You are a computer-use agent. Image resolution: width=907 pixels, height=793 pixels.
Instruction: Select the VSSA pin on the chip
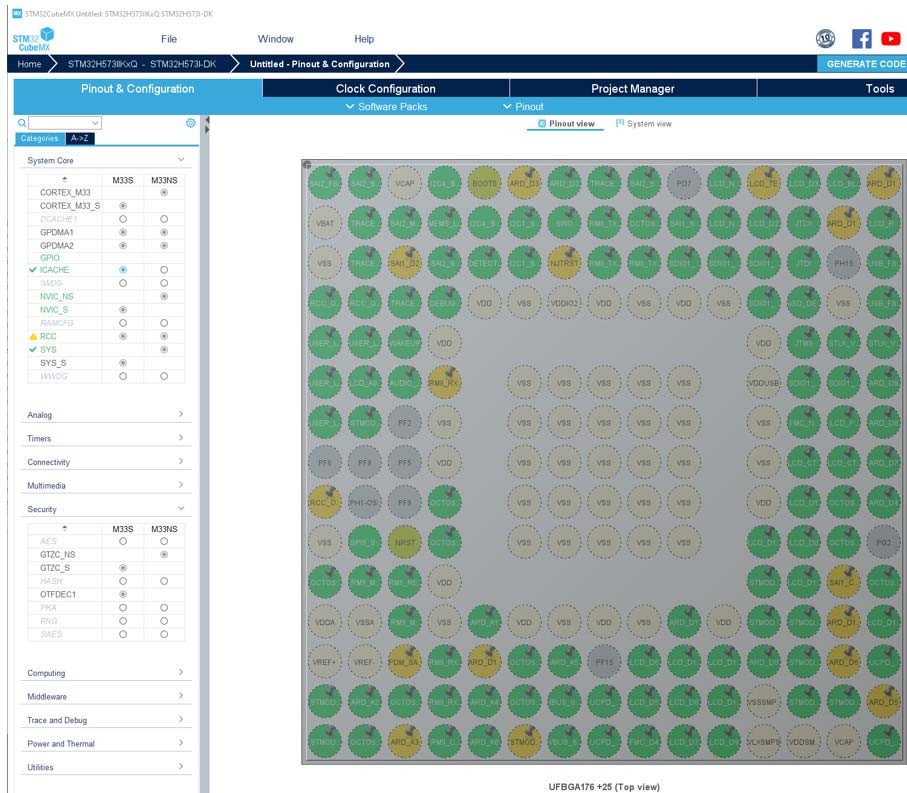pyautogui.click(x=364, y=622)
